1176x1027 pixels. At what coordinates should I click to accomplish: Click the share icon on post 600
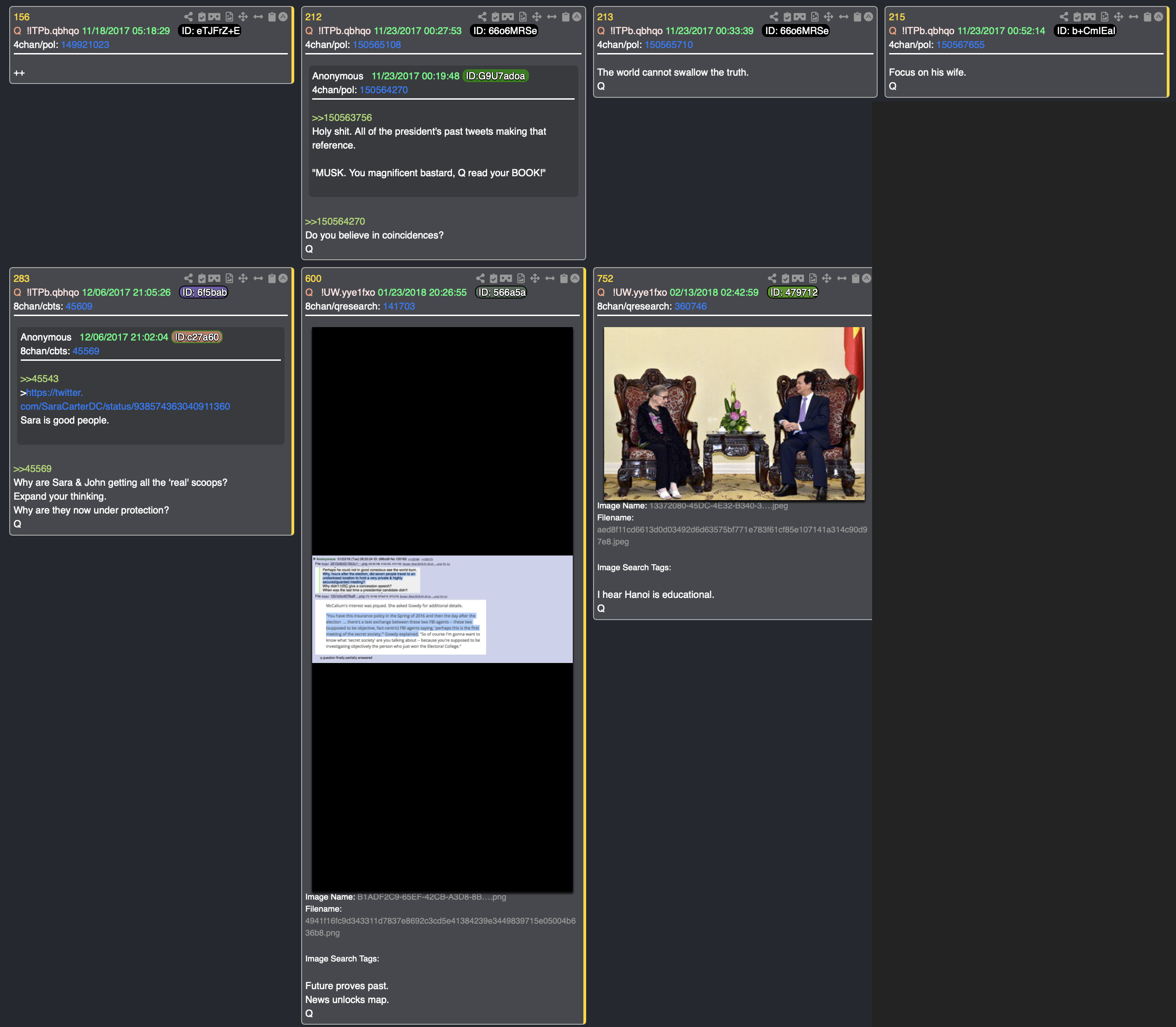click(x=480, y=278)
